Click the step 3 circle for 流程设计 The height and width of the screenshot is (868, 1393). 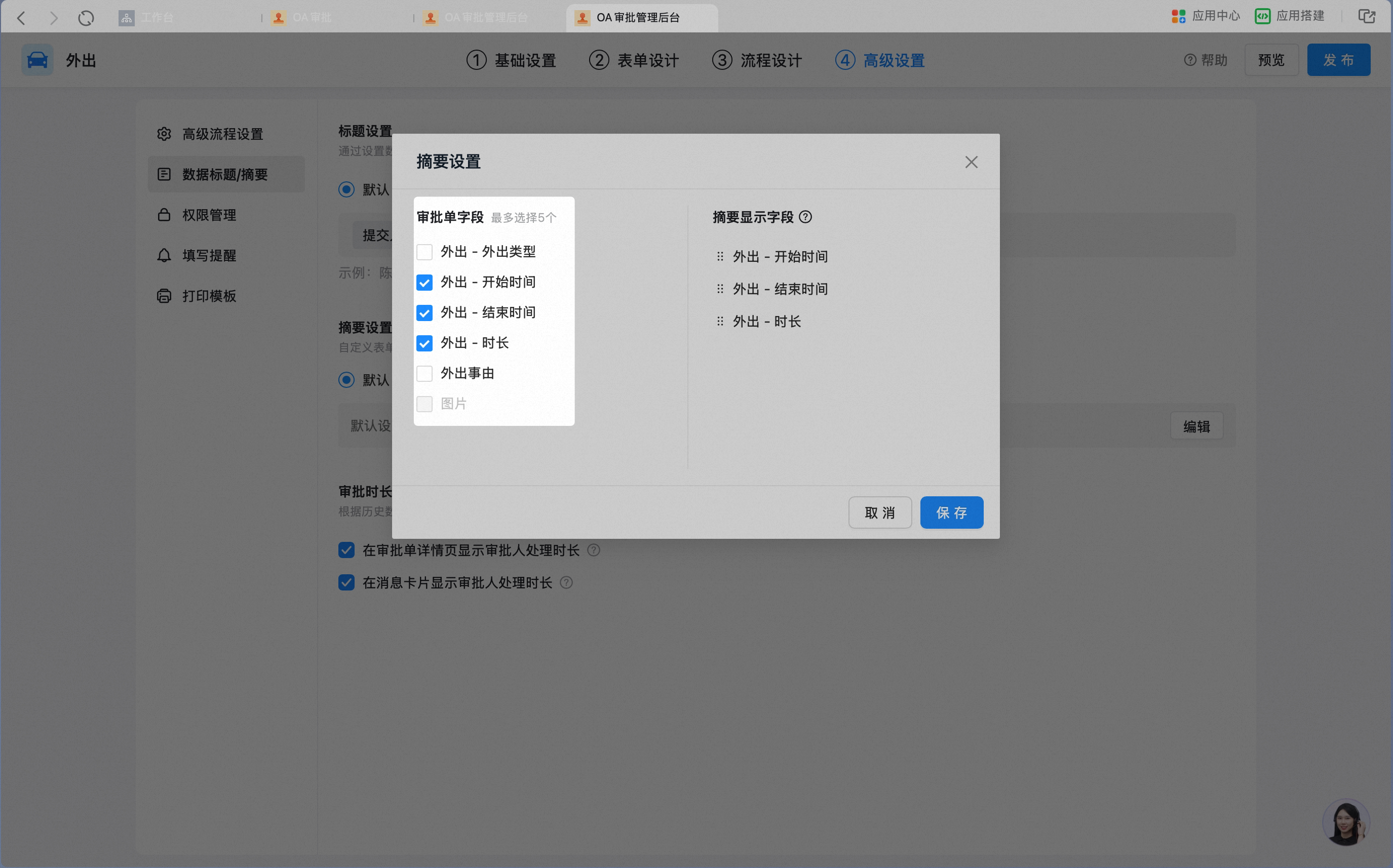coord(722,60)
